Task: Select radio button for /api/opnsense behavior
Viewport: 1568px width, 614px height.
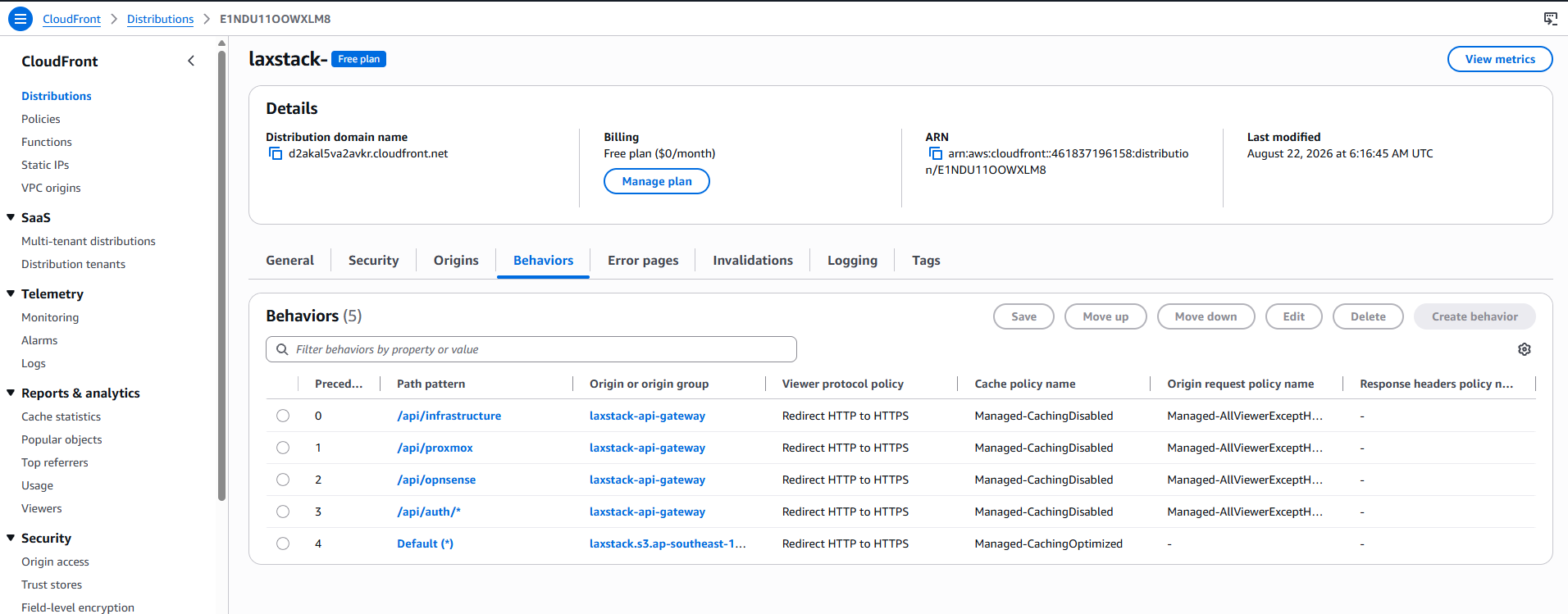Action: (283, 480)
